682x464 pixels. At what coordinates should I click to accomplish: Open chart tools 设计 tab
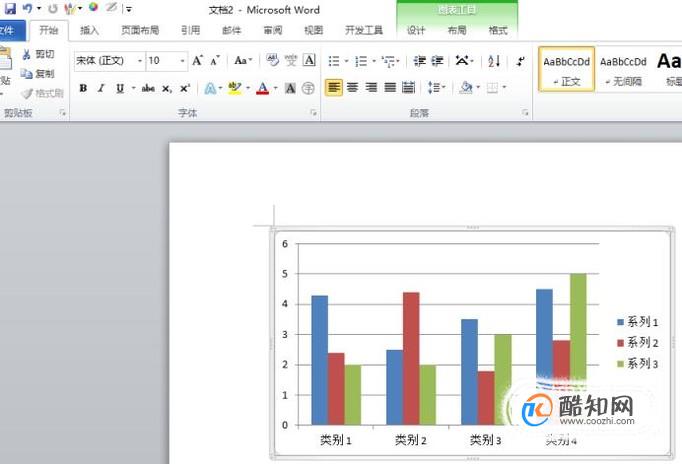pyautogui.click(x=416, y=30)
